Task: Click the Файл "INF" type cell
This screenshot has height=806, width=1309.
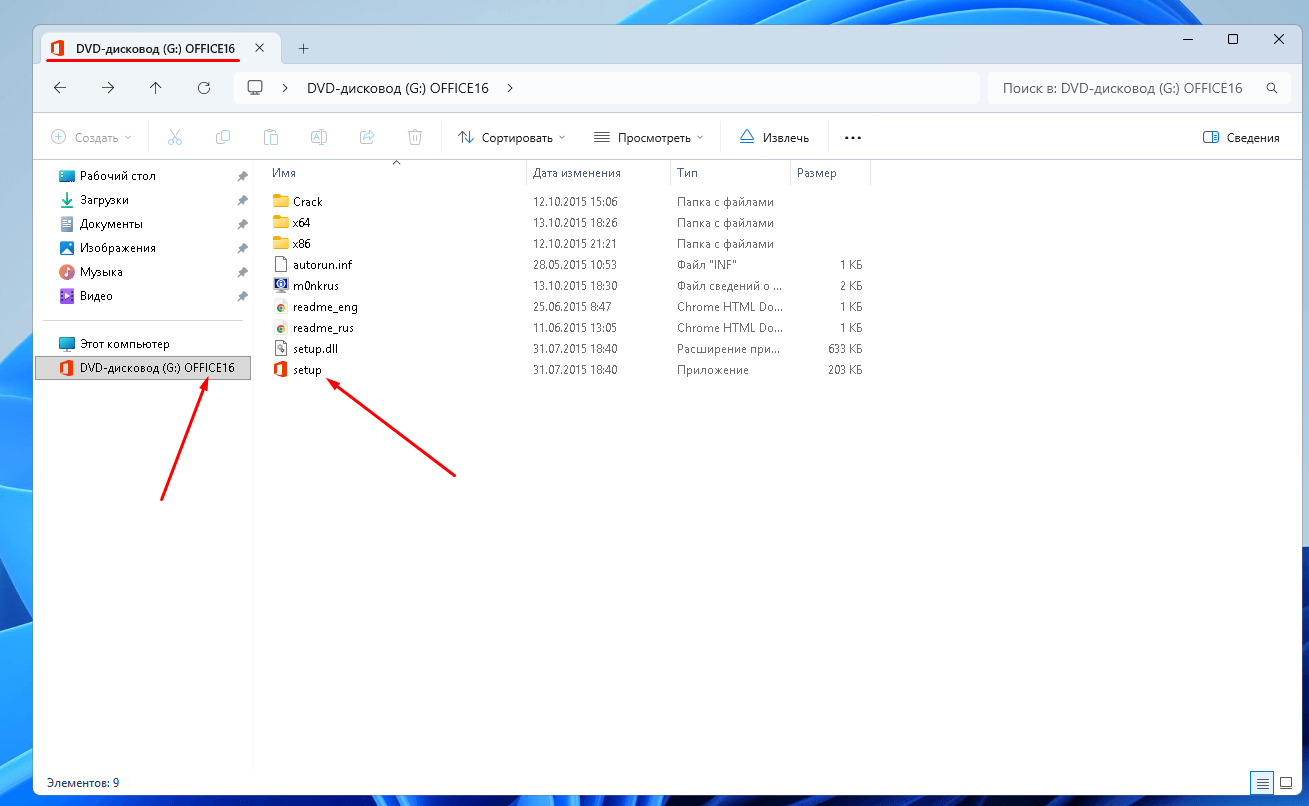Action: [707, 265]
